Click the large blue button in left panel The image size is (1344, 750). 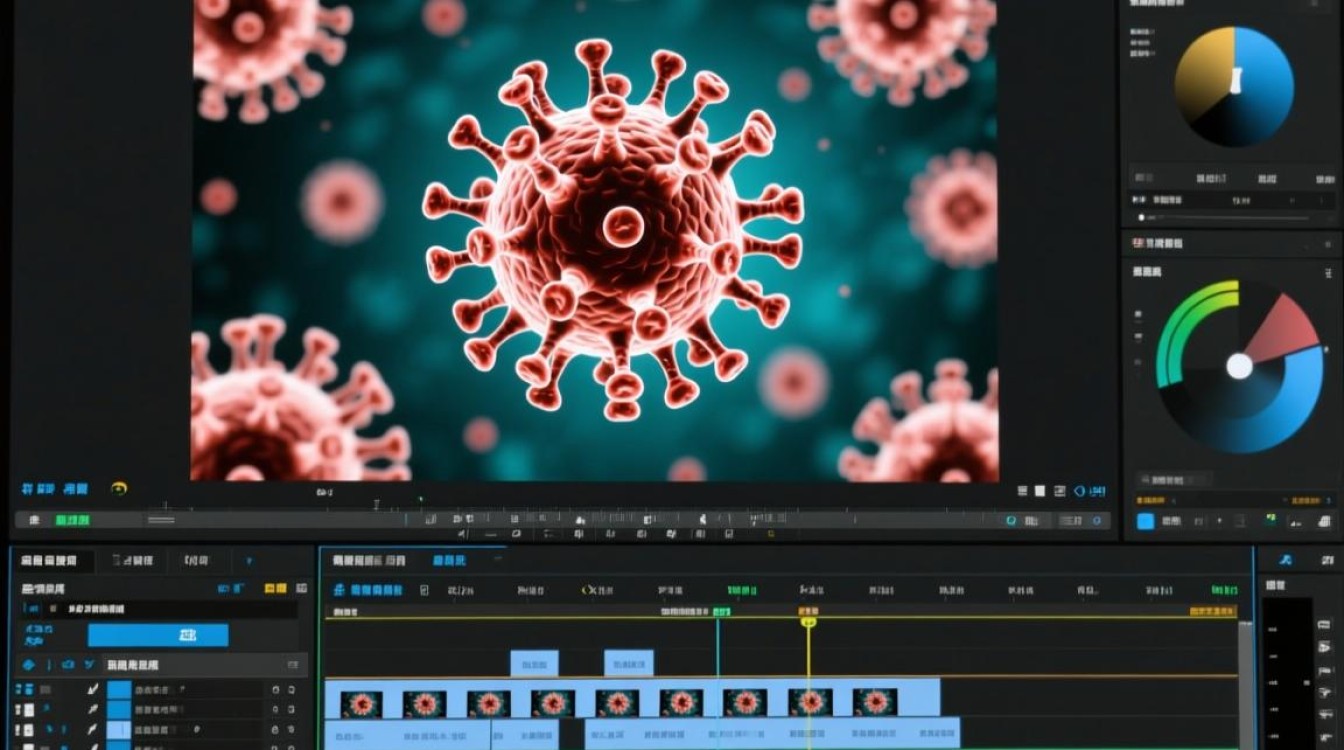click(x=158, y=635)
